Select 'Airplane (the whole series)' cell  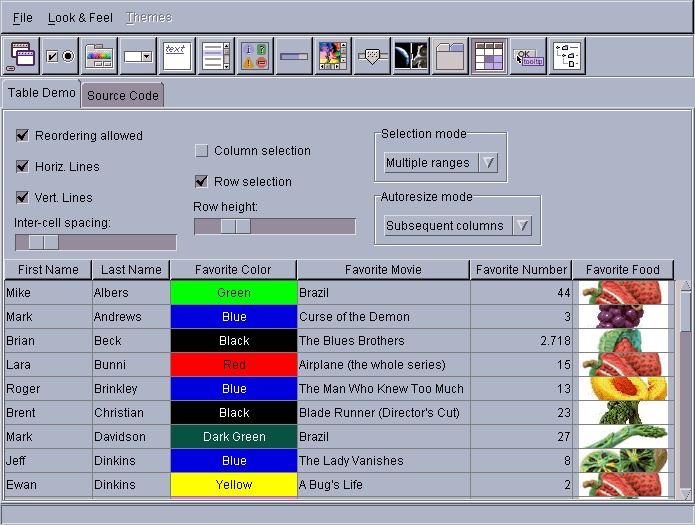383,364
